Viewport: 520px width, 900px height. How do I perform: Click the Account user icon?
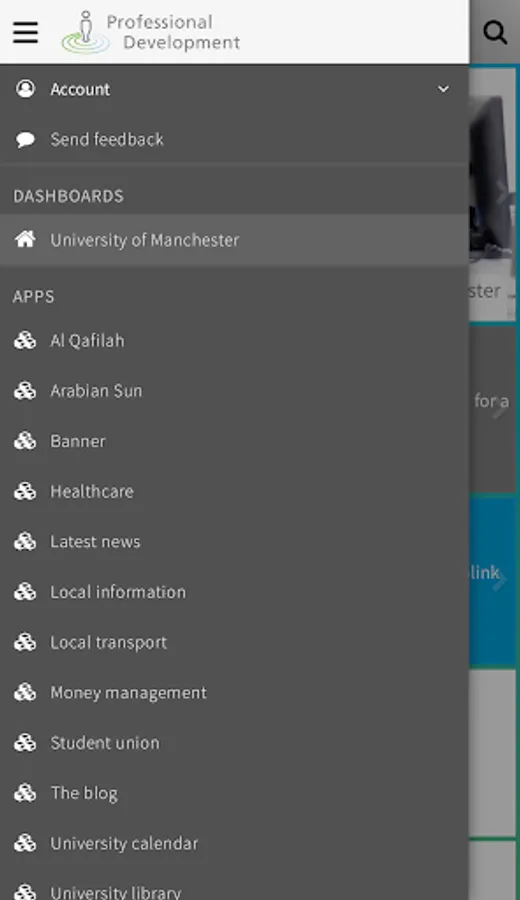25,89
